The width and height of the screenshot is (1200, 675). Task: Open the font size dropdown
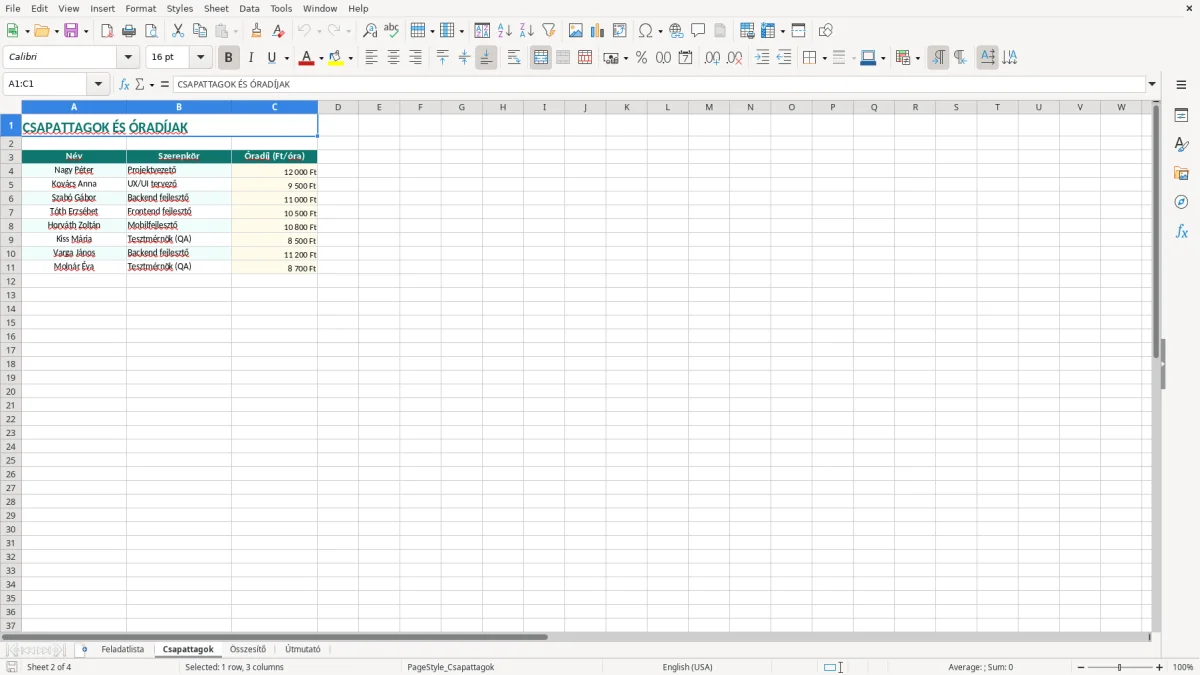[200, 58]
